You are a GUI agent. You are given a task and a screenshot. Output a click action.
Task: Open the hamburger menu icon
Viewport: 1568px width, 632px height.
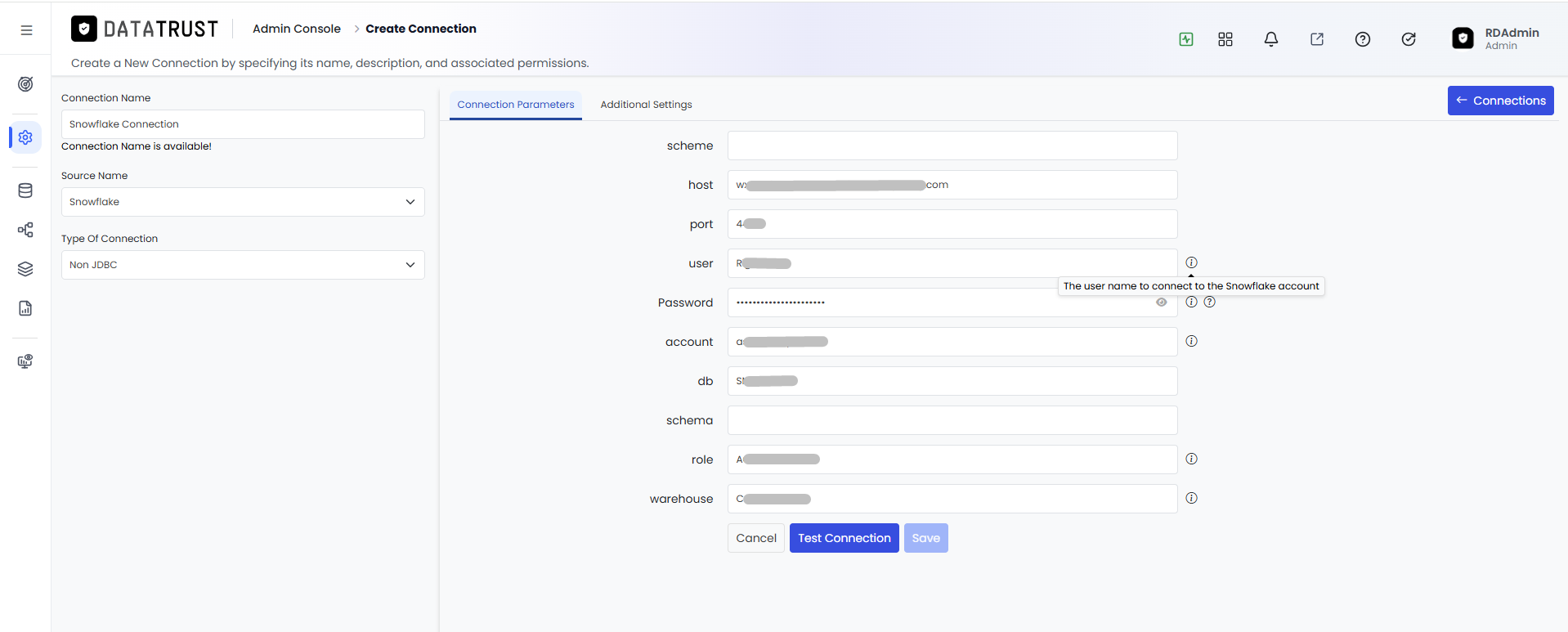26,30
